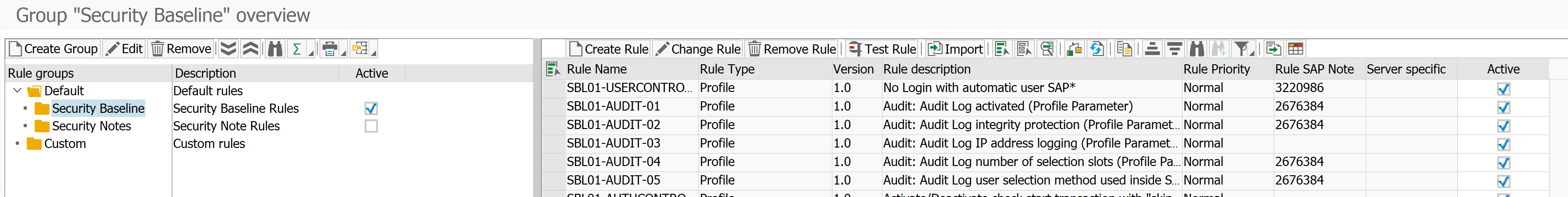Uncheck Active for Security Baseline group

point(371,109)
